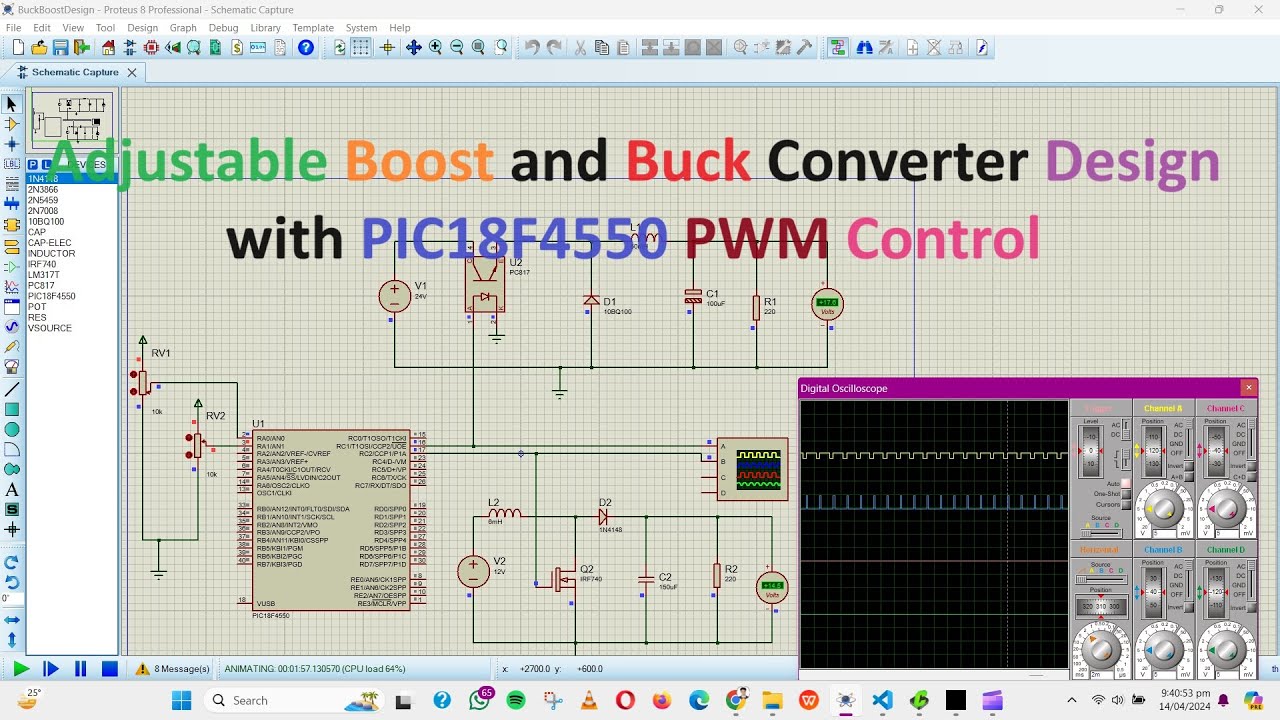Screen dimensions: 1280x720
Task: Toggle Channel A Invert button
Action: pos(1189,466)
